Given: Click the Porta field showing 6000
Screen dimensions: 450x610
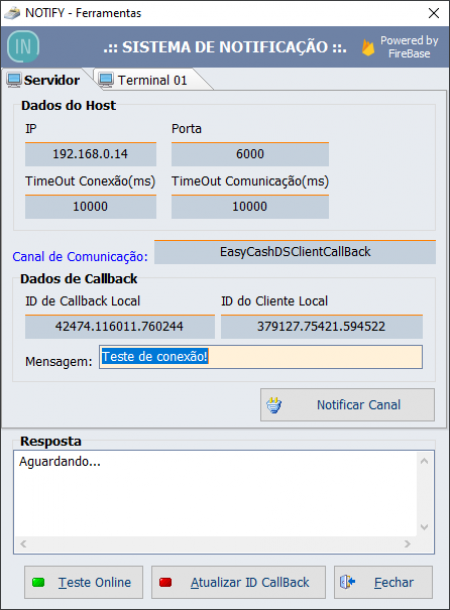Looking at the screenshot, I should coord(250,154).
